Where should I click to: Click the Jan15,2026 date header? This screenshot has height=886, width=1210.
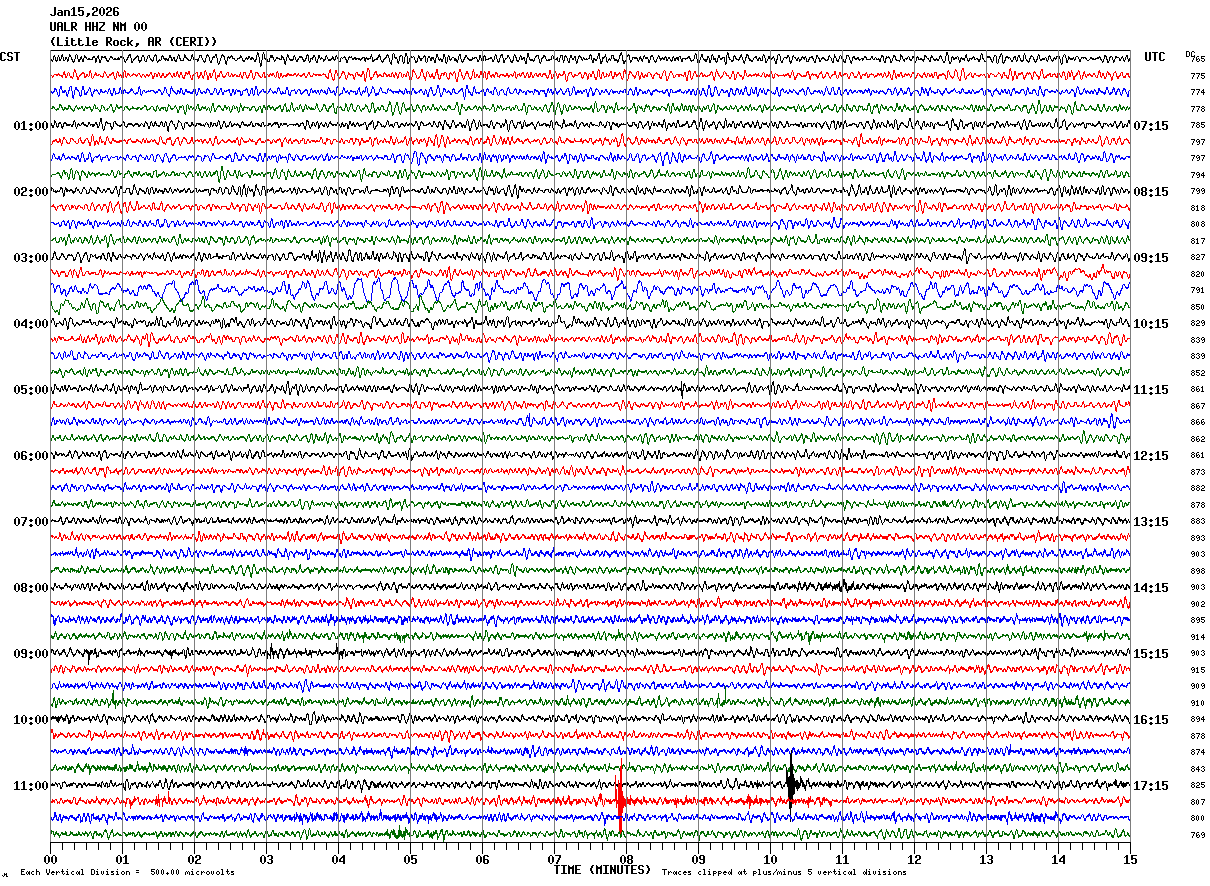[x=84, y=12]
